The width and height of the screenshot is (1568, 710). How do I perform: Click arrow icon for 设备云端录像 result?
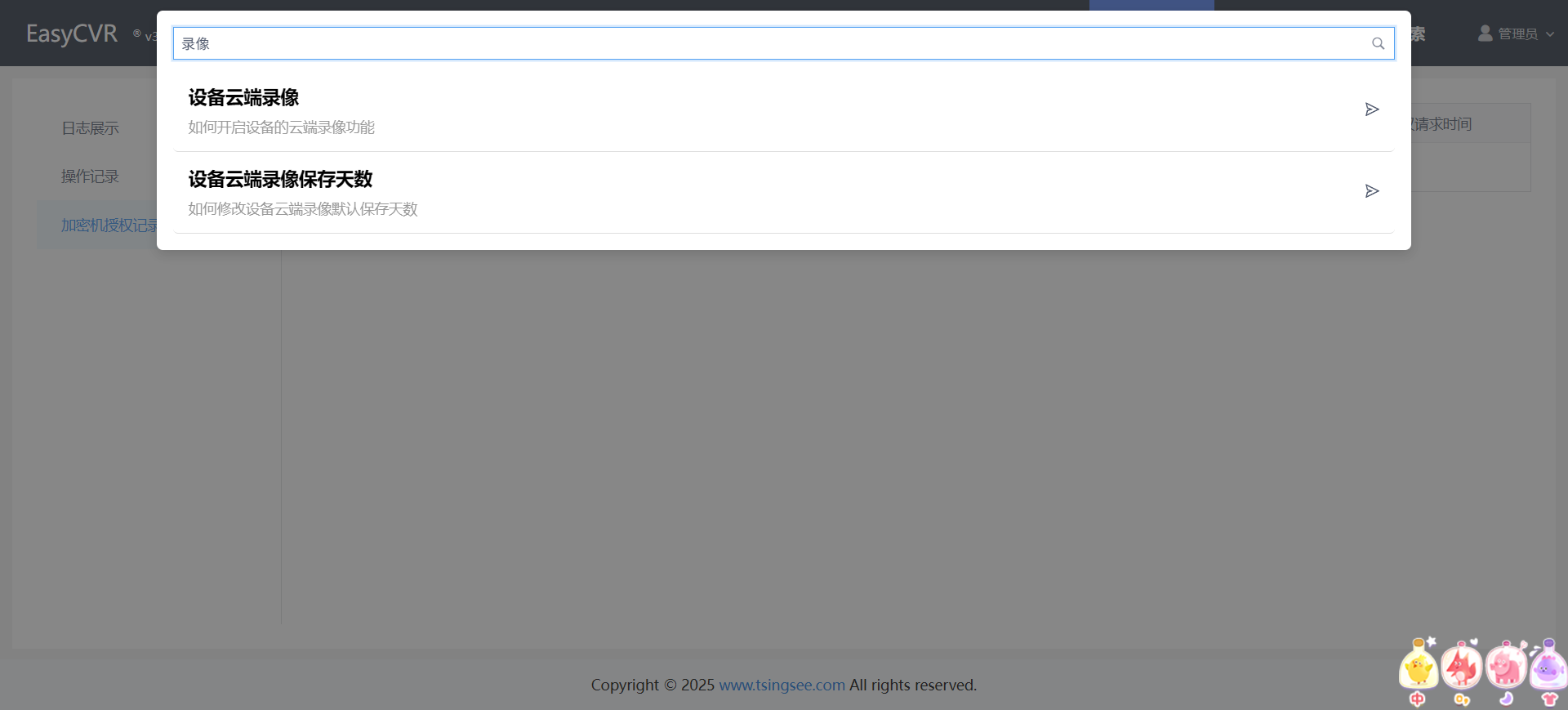coord(1372,109)
